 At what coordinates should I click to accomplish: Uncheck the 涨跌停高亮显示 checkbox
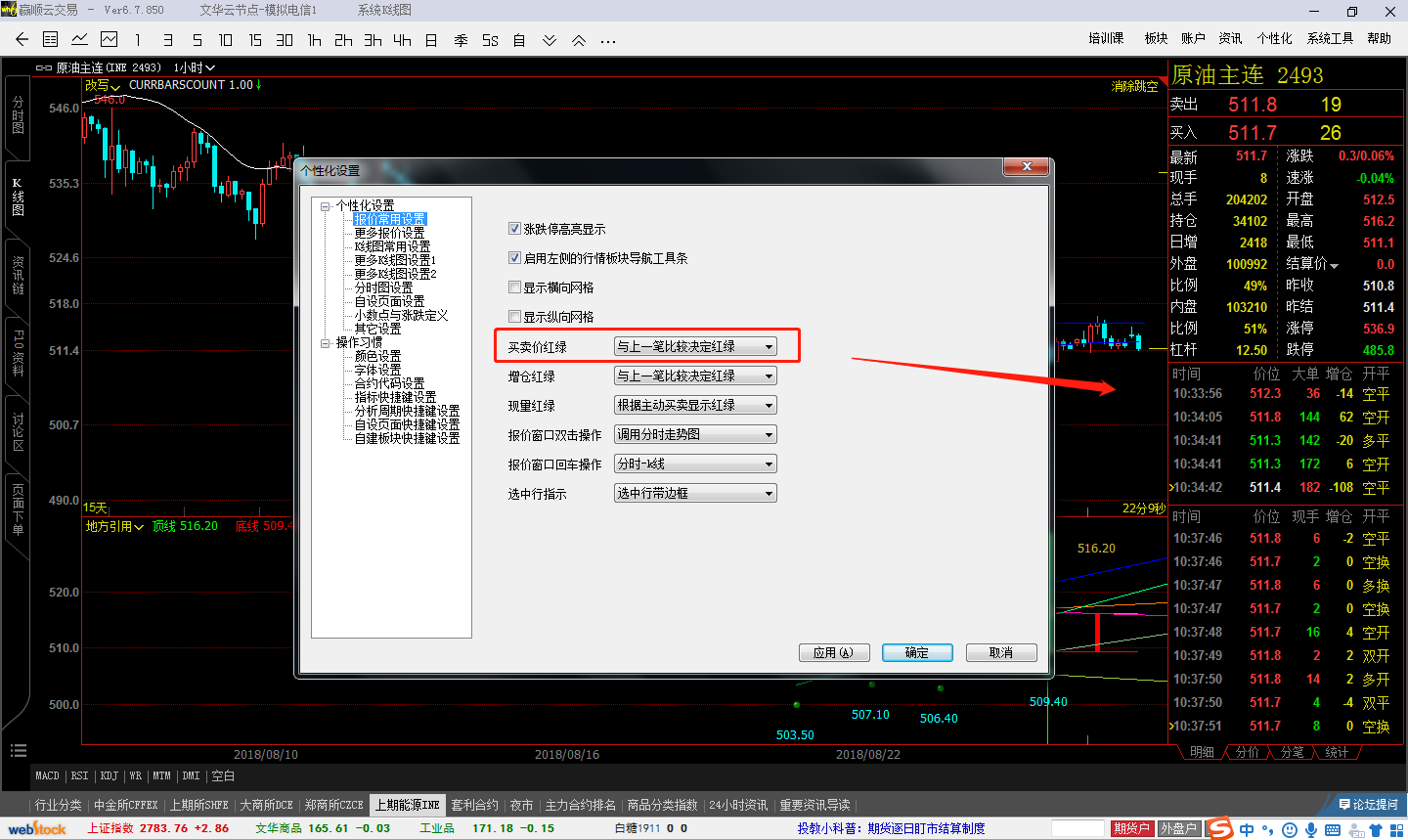514,229
